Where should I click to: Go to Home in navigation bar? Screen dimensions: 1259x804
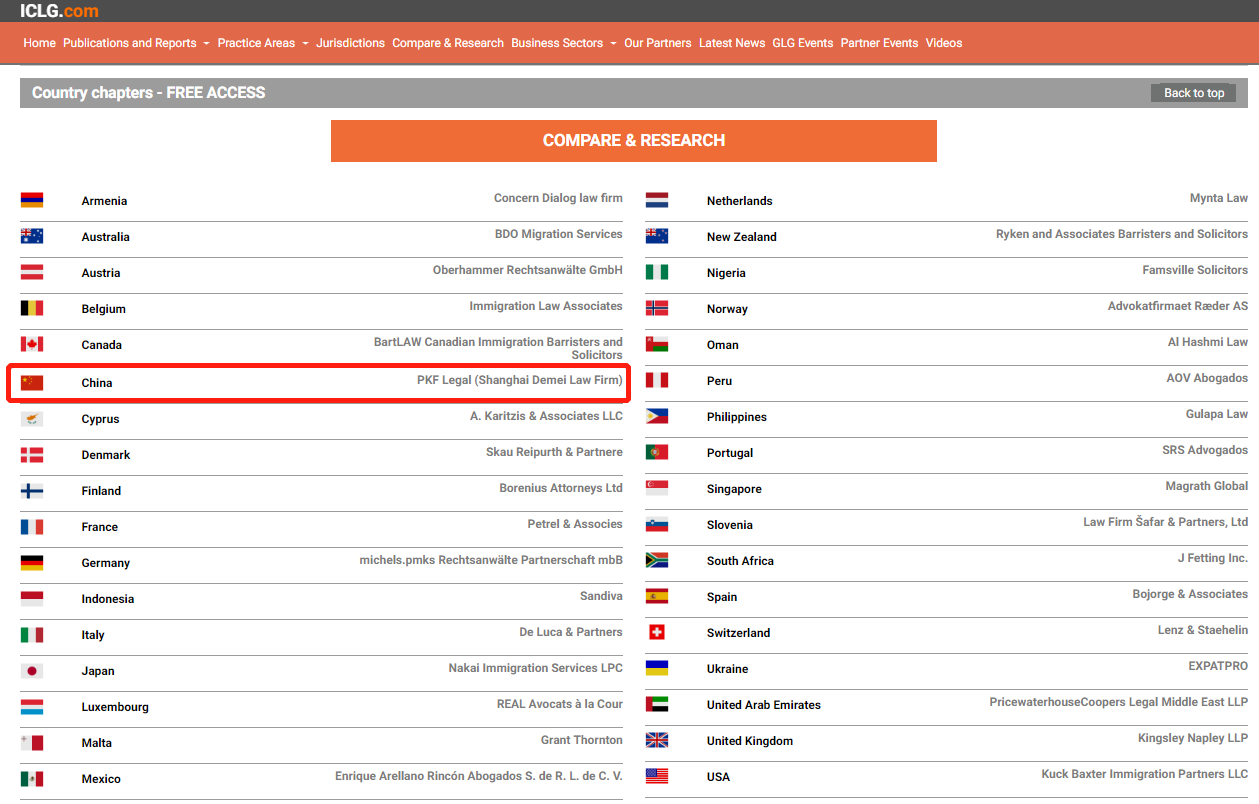pos(39,43)
